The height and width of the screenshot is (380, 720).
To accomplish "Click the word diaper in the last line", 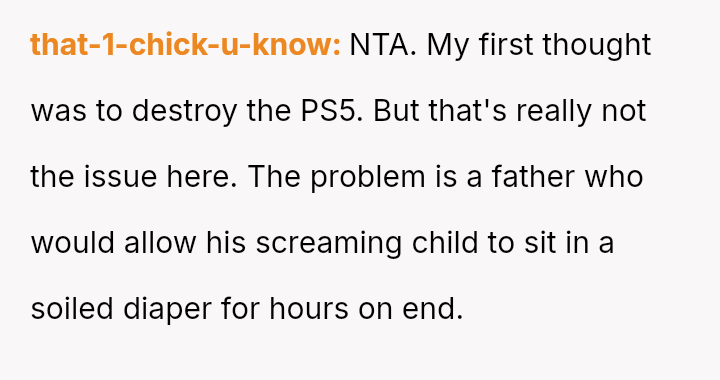I will tap(167, 310).
